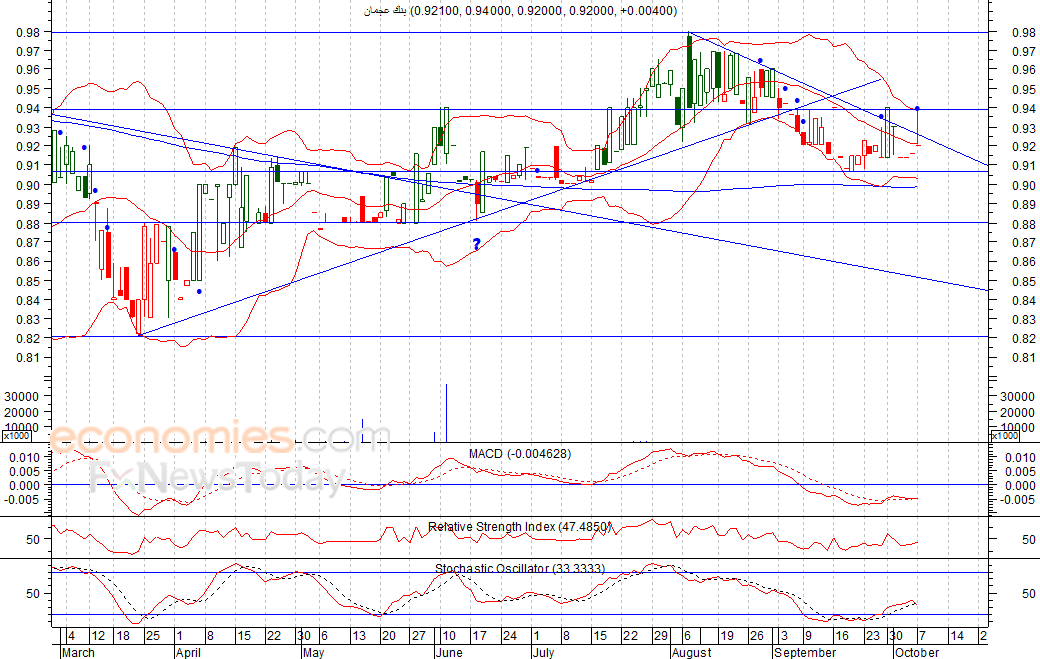
Task: Click the 20000 volume label on the right axis
Action: (x=1017, y=412)
